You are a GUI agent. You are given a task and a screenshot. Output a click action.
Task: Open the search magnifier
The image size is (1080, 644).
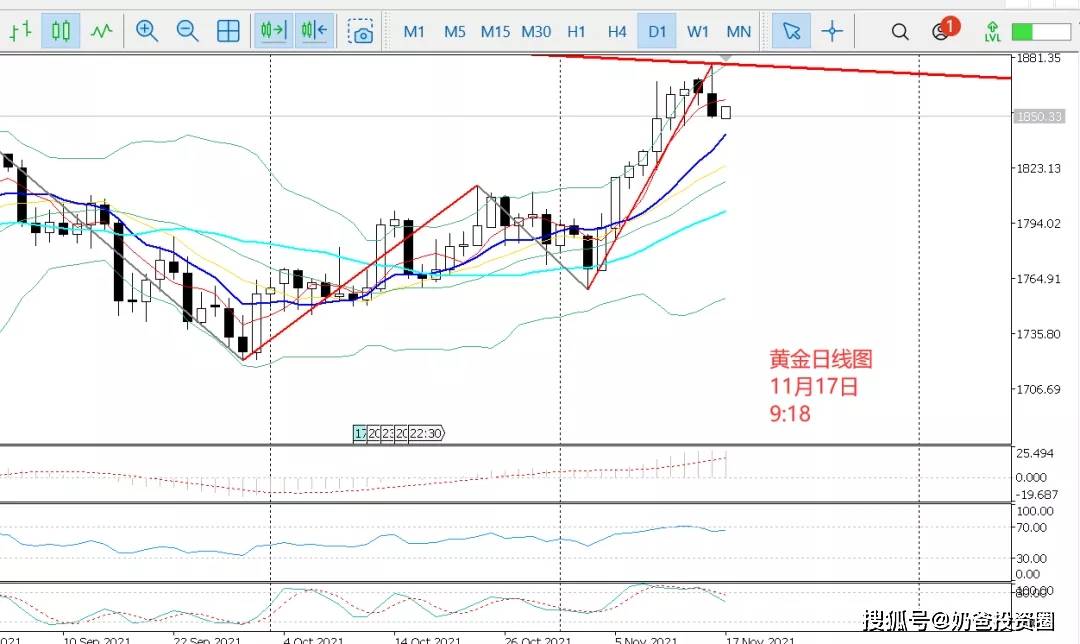pos(900,32)
